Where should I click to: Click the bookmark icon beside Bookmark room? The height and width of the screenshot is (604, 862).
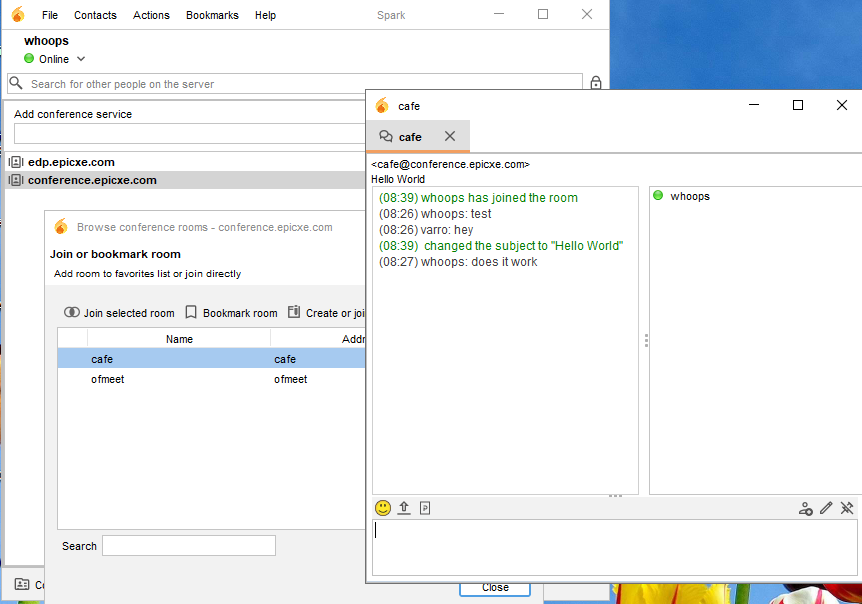point(191,312)
